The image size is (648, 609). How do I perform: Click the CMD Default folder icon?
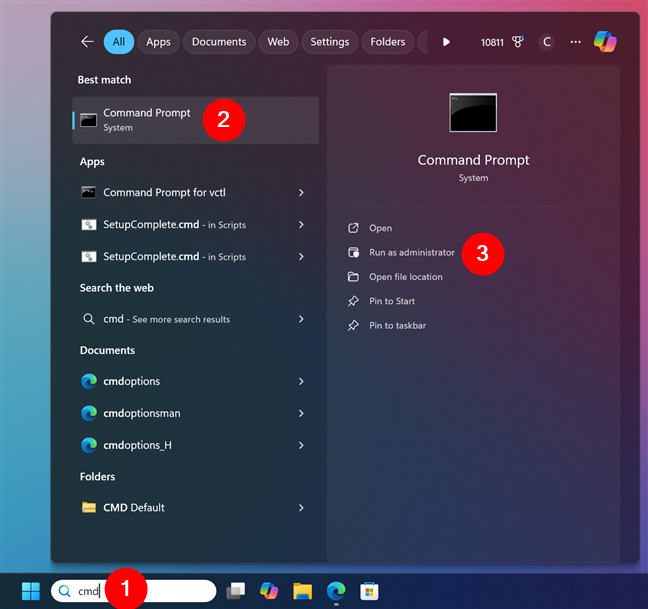[88, 507]
